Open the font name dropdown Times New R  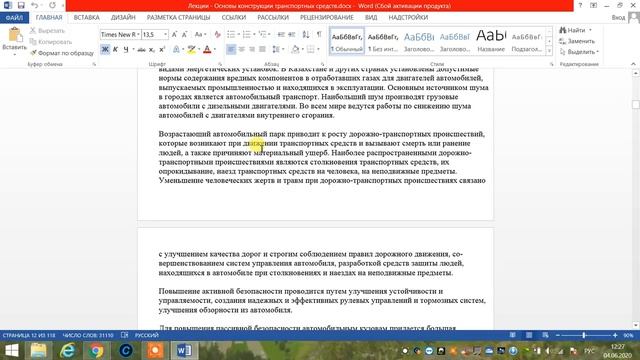pyautogui.click(x=138, y=35)
